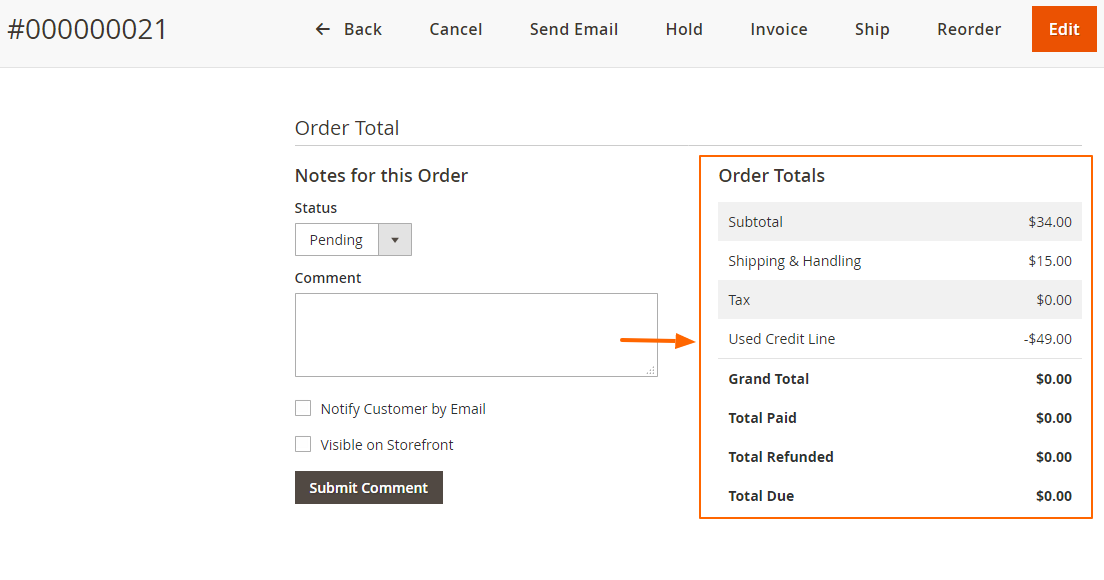Viewport: 1104px width, 580px height.
Task: Click the Used Credit Line row
Action: [x=898, y=339]
